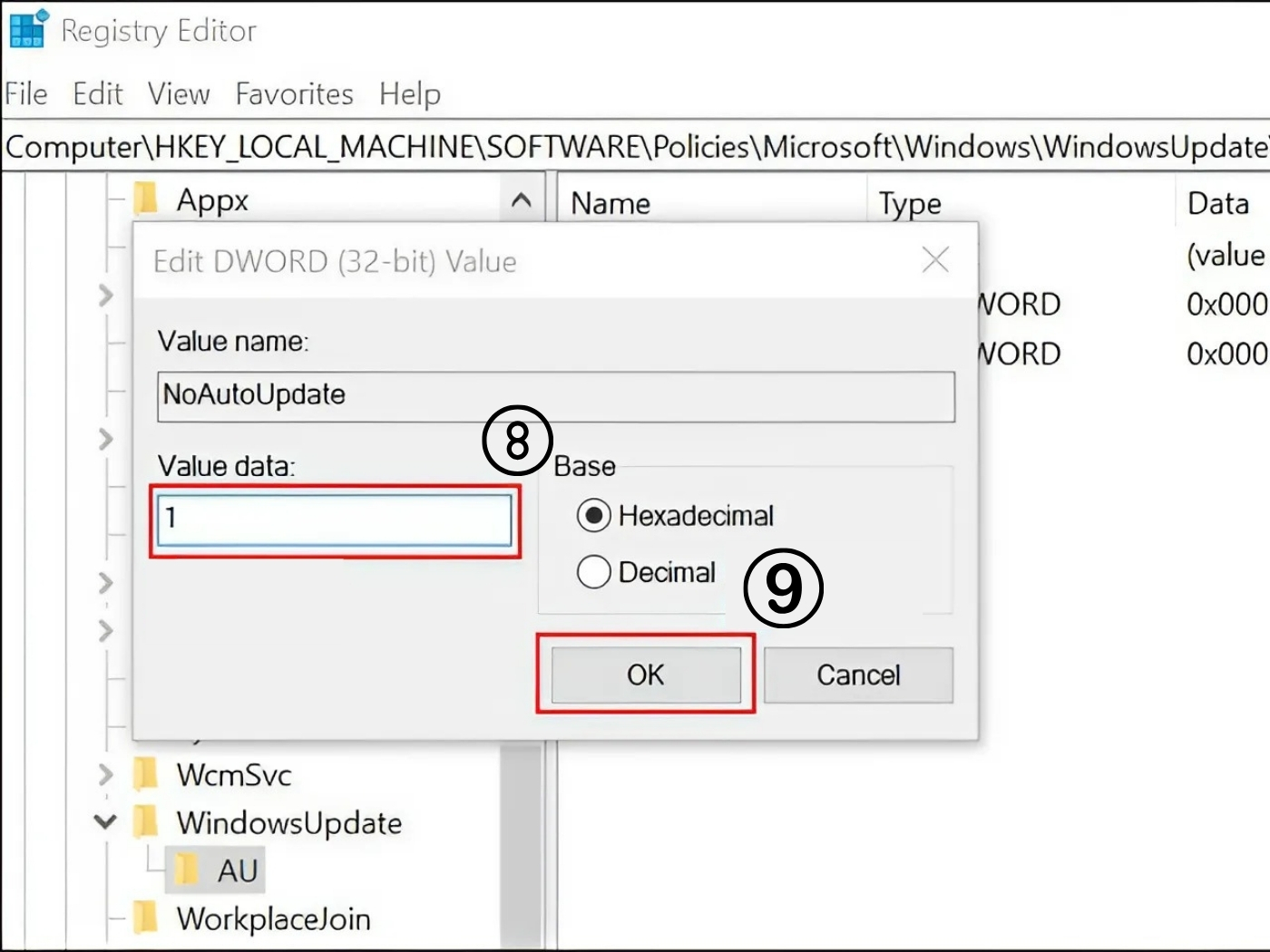
Task: Open the Edit menu
Action: tap(97, 93)
